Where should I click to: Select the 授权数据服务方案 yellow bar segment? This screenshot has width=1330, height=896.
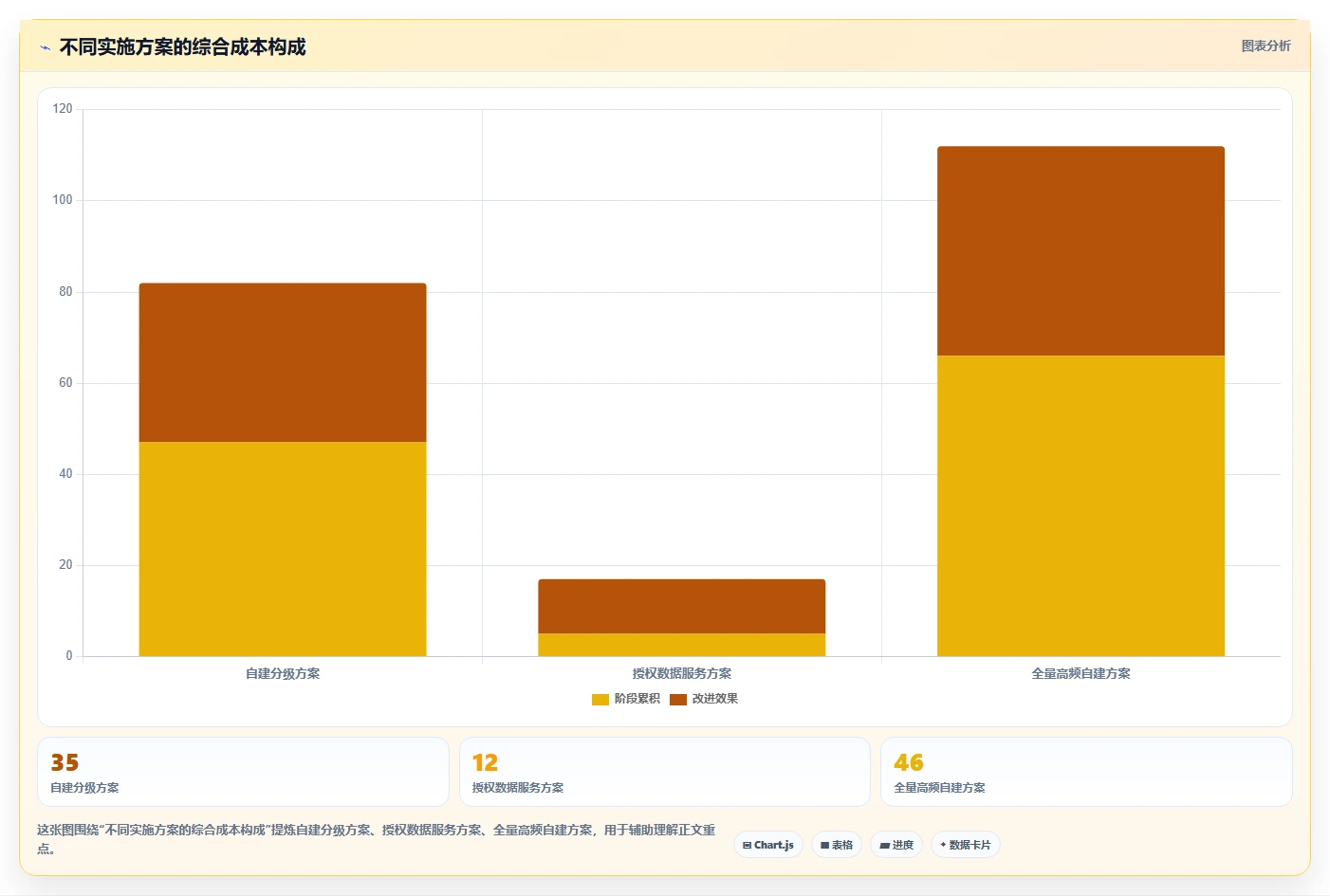tap(682, 645)
